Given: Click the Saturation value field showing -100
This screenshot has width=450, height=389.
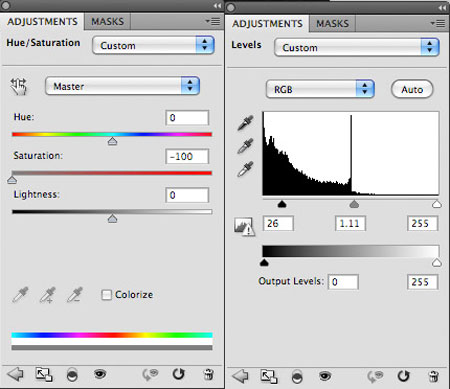Looking at the screenshot, I should (x=187, y=156).
